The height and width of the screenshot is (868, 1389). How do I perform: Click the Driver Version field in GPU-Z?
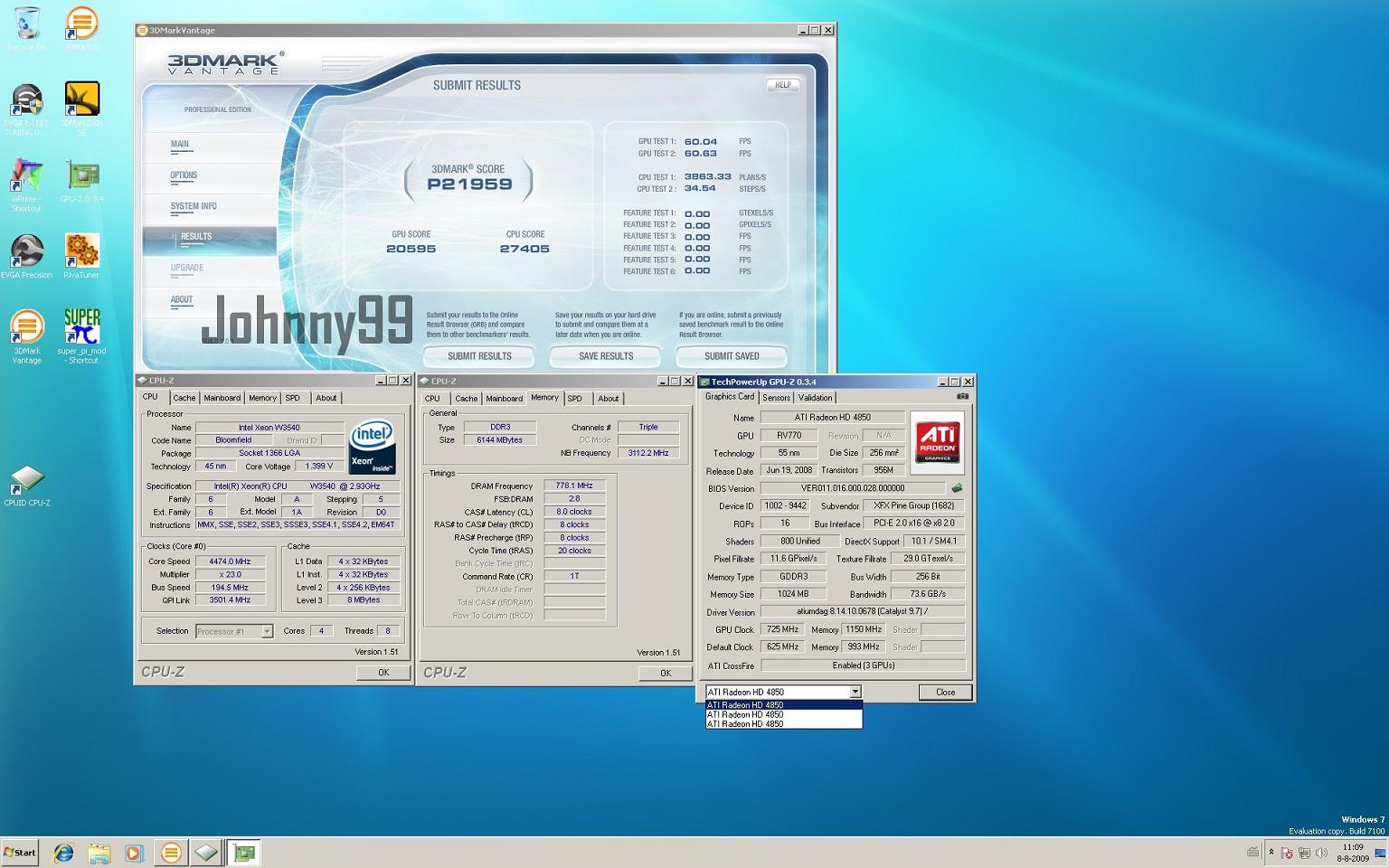[x=863, y=612]
